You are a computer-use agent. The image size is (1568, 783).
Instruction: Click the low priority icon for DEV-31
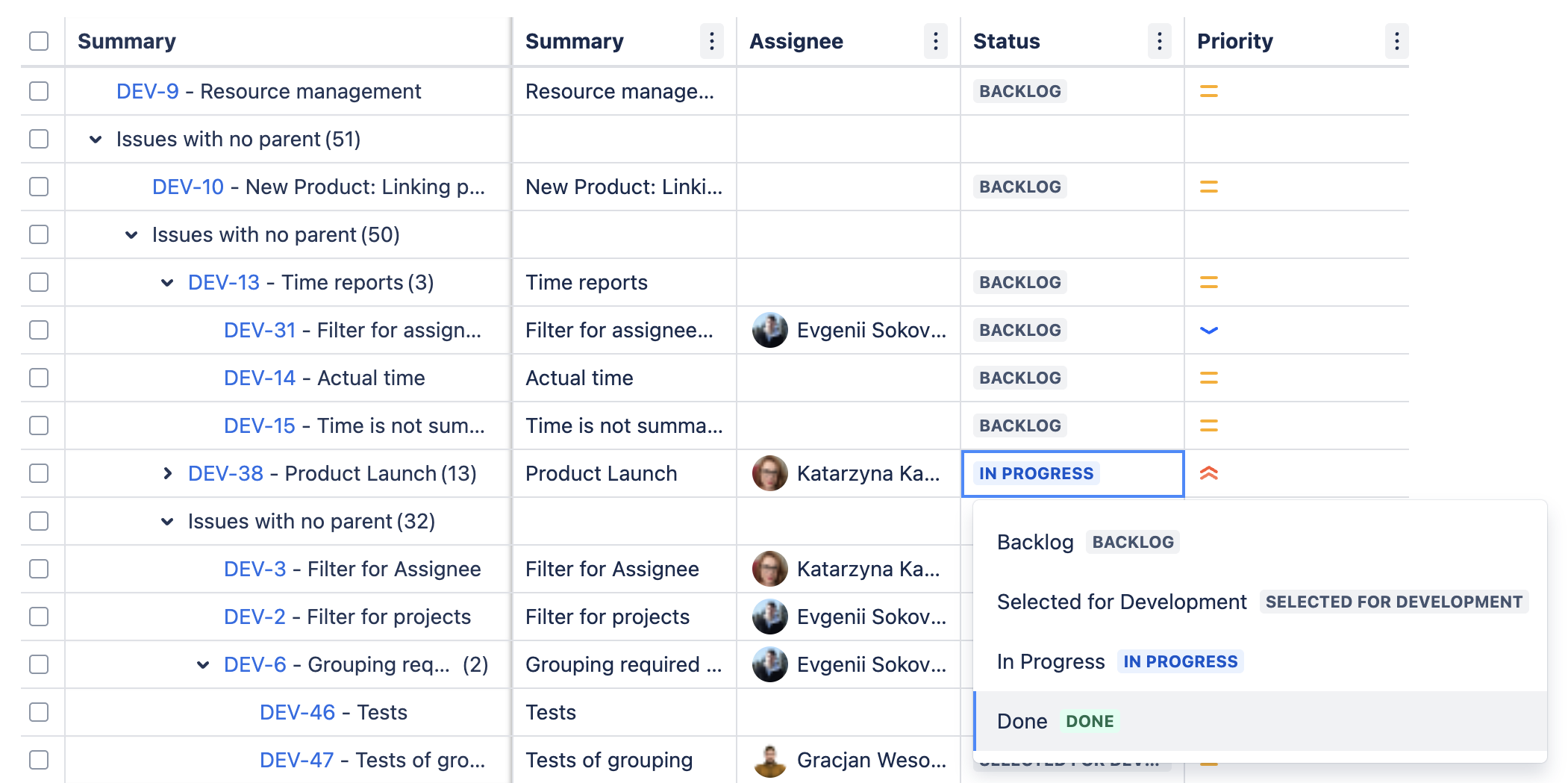tap(1208, 330)
